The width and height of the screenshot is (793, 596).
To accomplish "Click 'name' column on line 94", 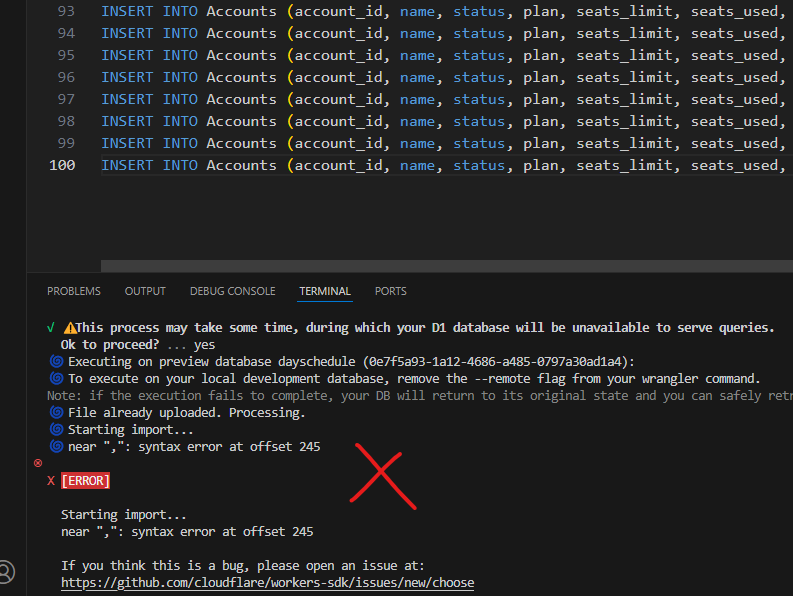I will [x=417, y=33].
